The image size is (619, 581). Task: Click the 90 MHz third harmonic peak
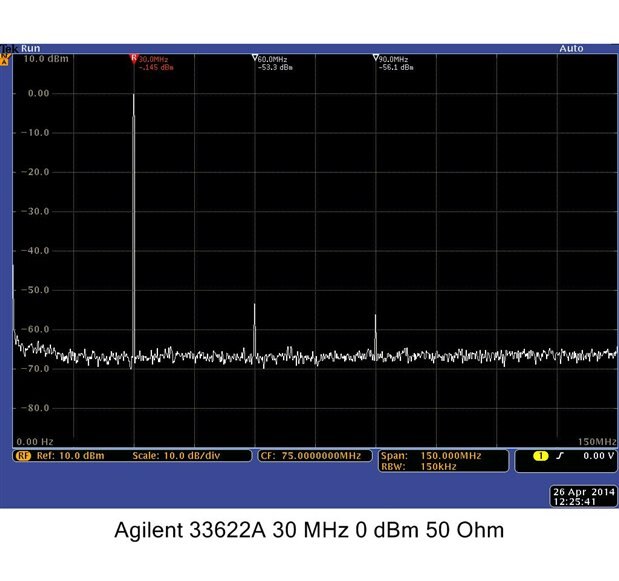pos(375,336)
